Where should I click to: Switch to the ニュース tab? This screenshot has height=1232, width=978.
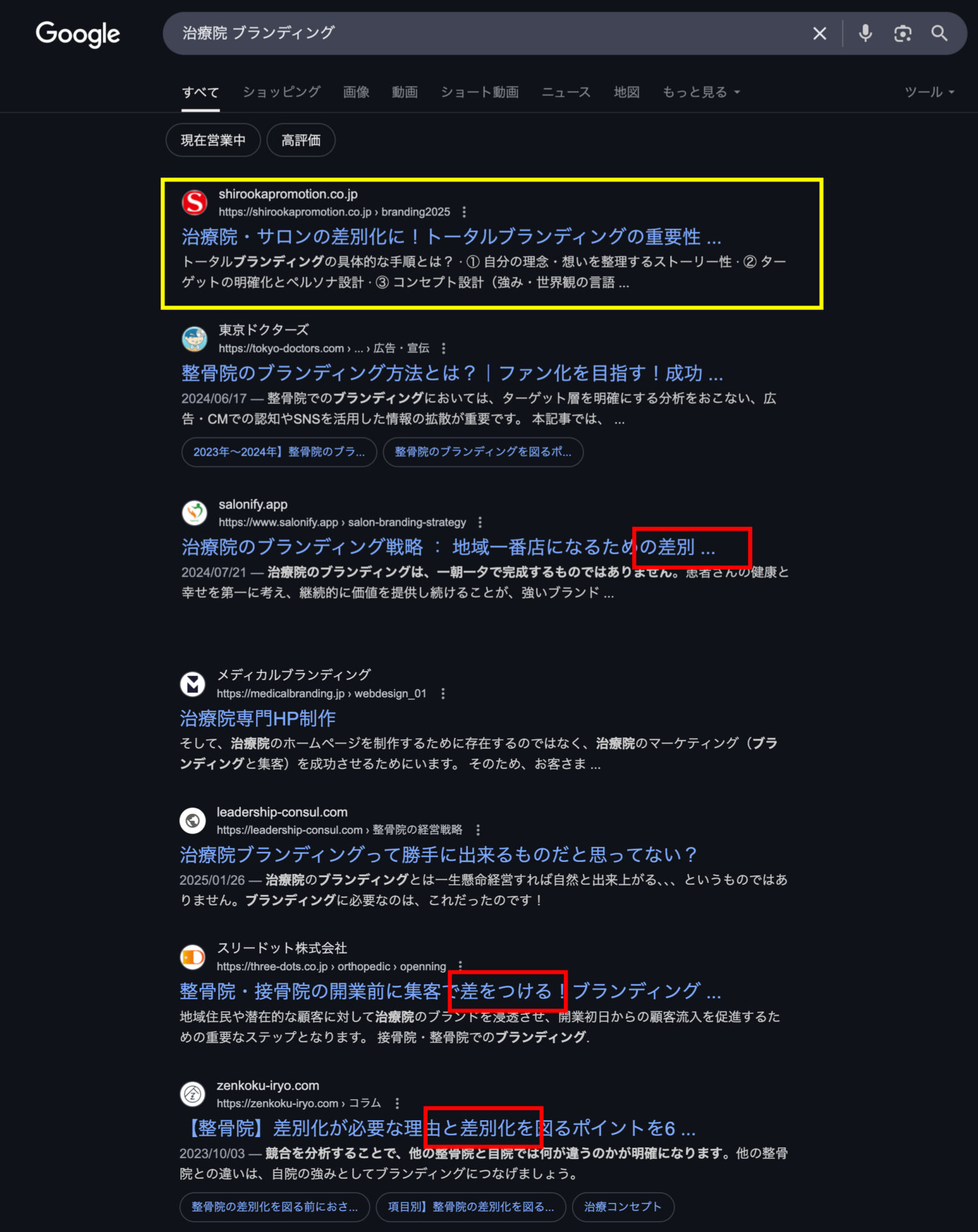pos(566,92)
